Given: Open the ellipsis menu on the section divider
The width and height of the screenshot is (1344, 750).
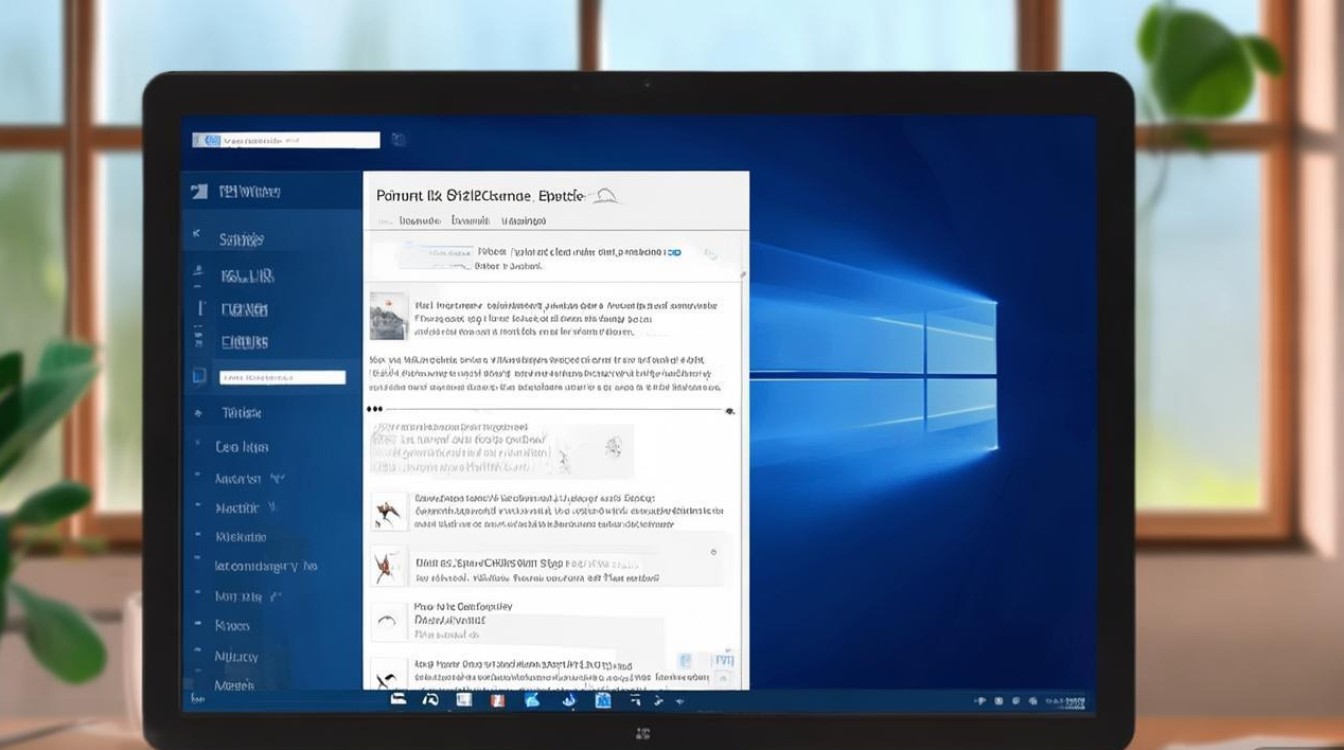Looking at the screenshot, I should tap(380, 408).
